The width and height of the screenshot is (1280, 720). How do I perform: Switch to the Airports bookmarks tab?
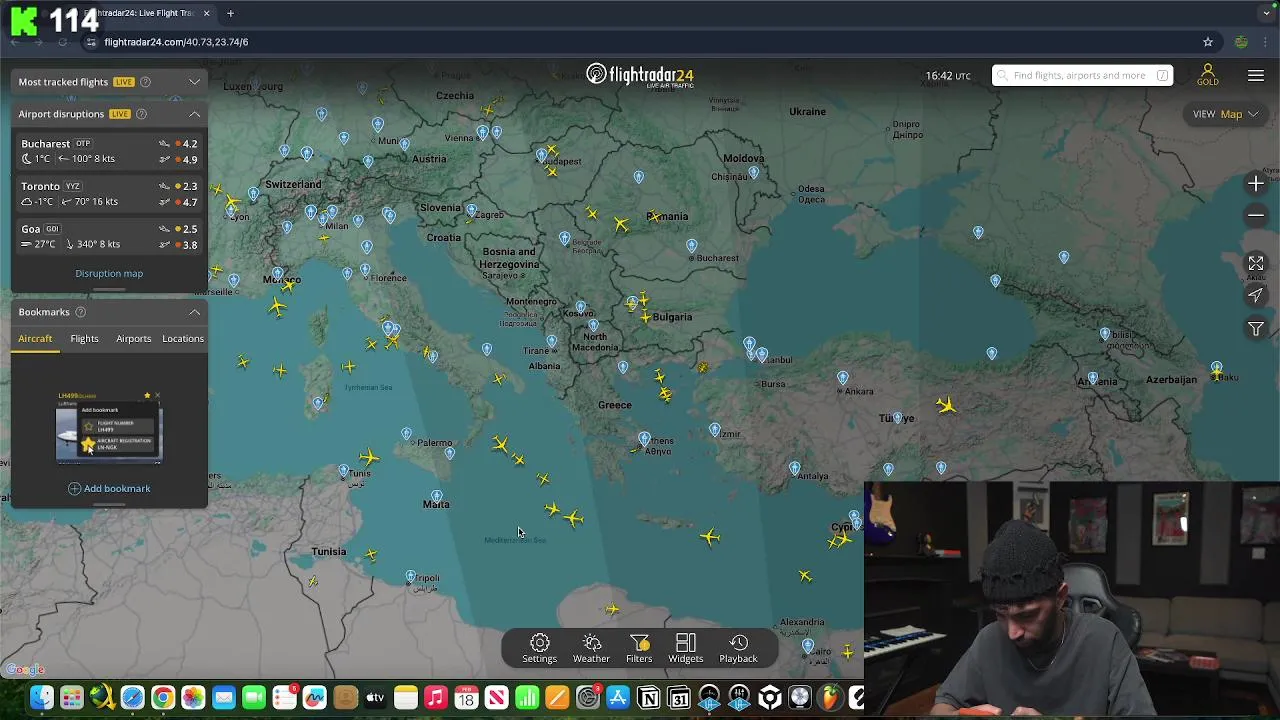tap(133, 339)
